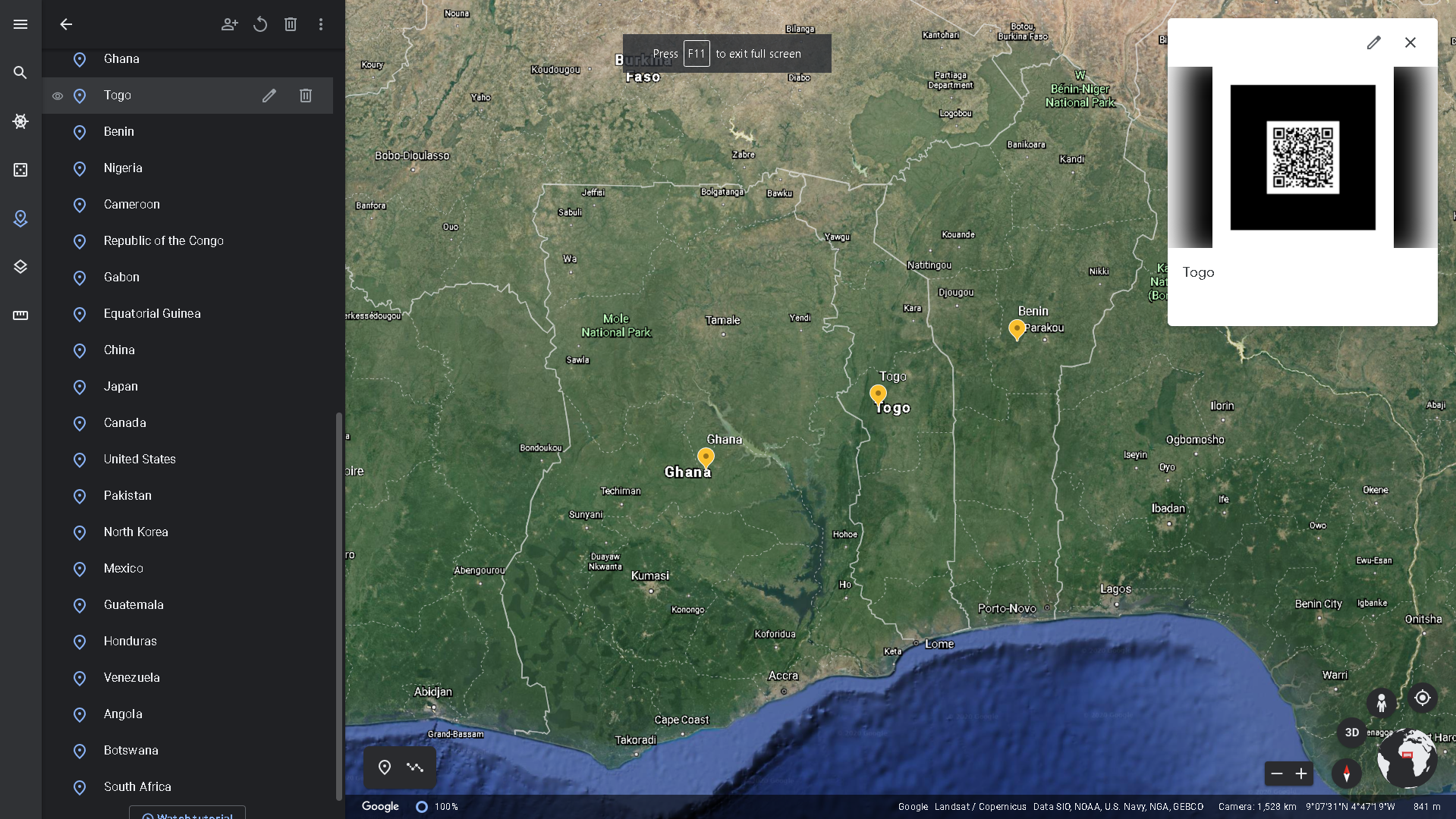
Task: Select Nigeria in the project list
Action: [x=187, y=168]
